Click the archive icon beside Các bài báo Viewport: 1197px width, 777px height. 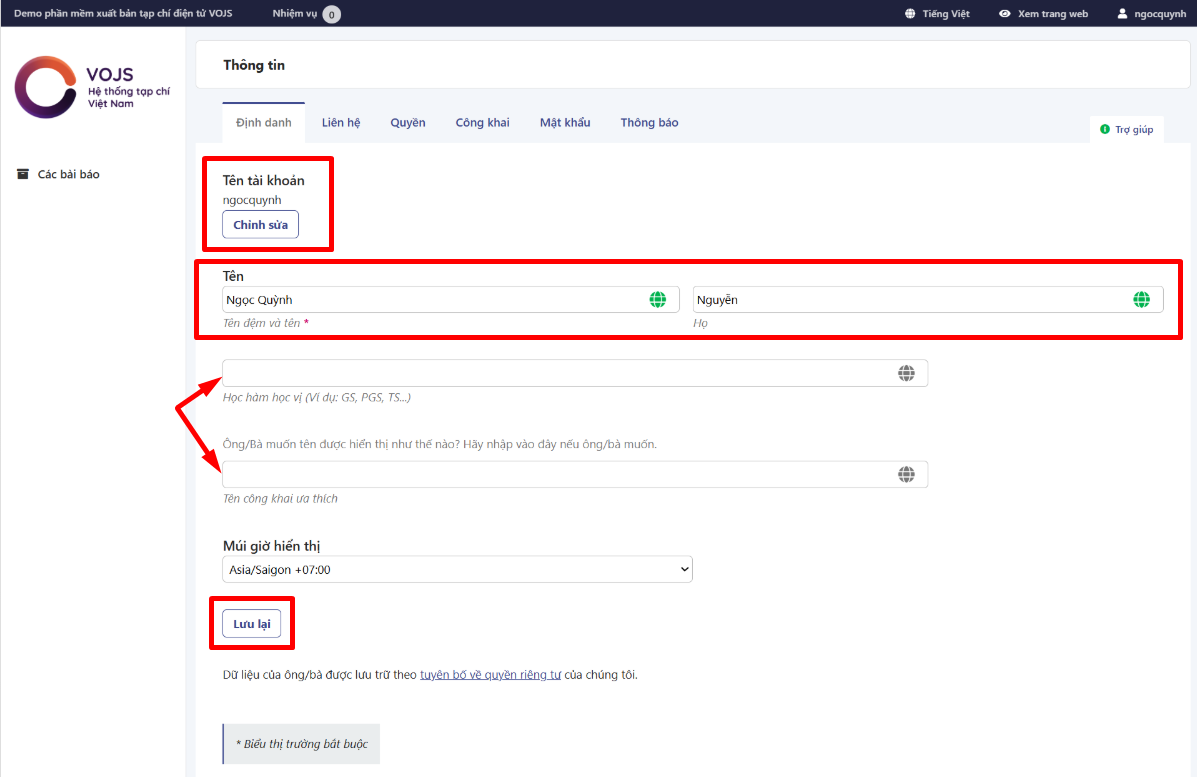[x=23, y=174]
